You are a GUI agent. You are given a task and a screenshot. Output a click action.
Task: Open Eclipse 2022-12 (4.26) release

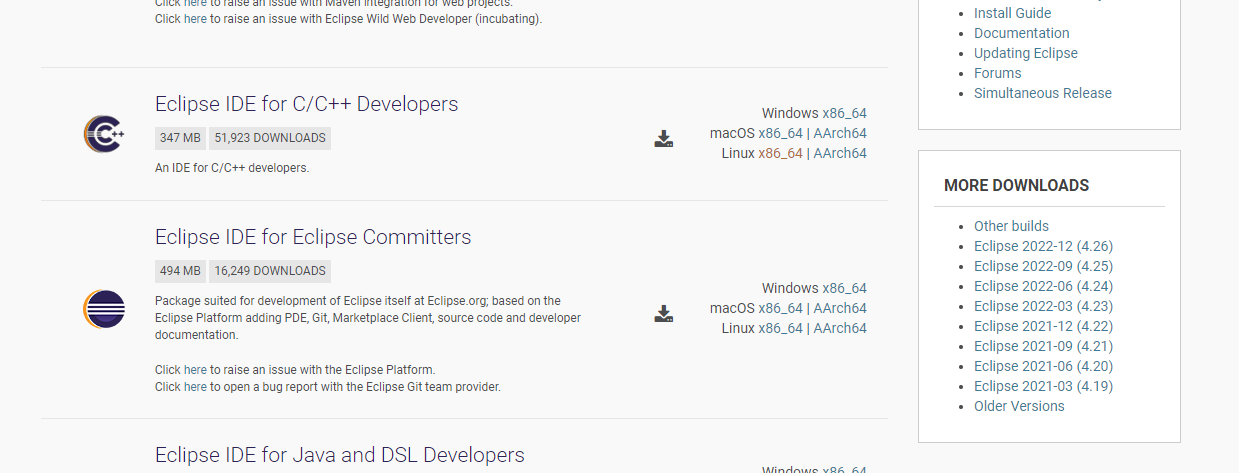pyautogui.click(x=1043, y=246)
